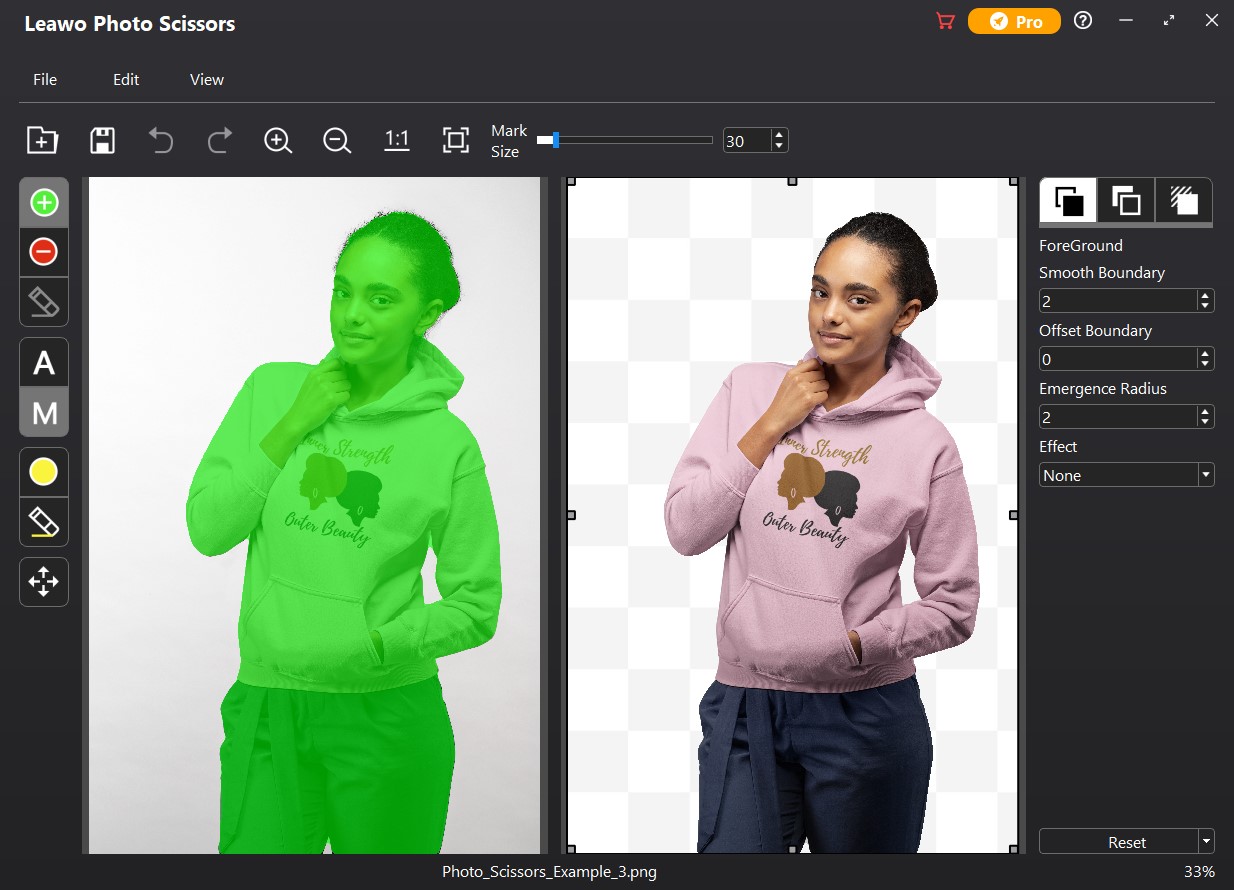Switch to Automatic mode (A)
Viewport: 1234px width, 890px height.
tap(44, 362)
